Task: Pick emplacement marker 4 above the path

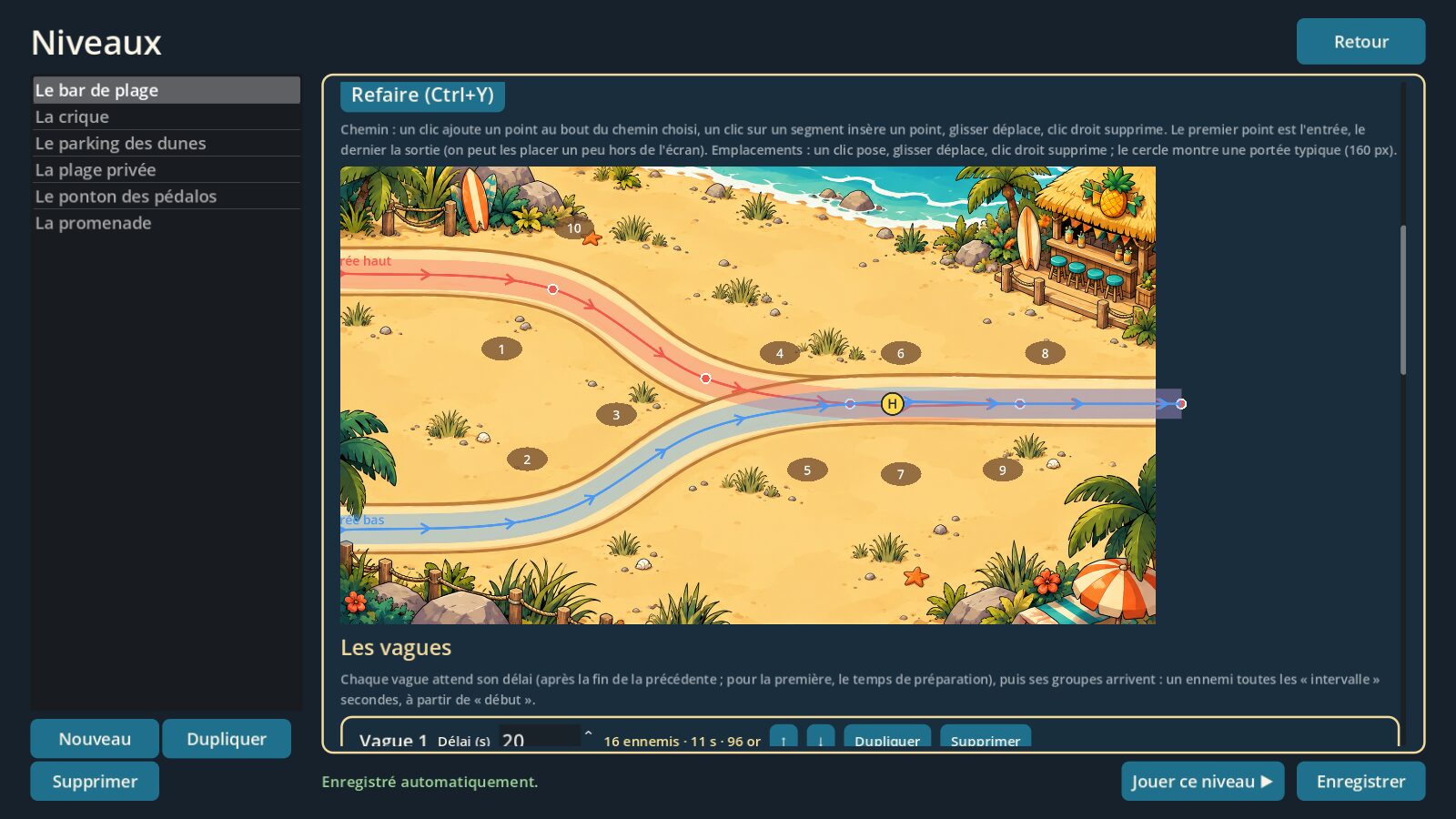Action: click(x=780, y=353)
